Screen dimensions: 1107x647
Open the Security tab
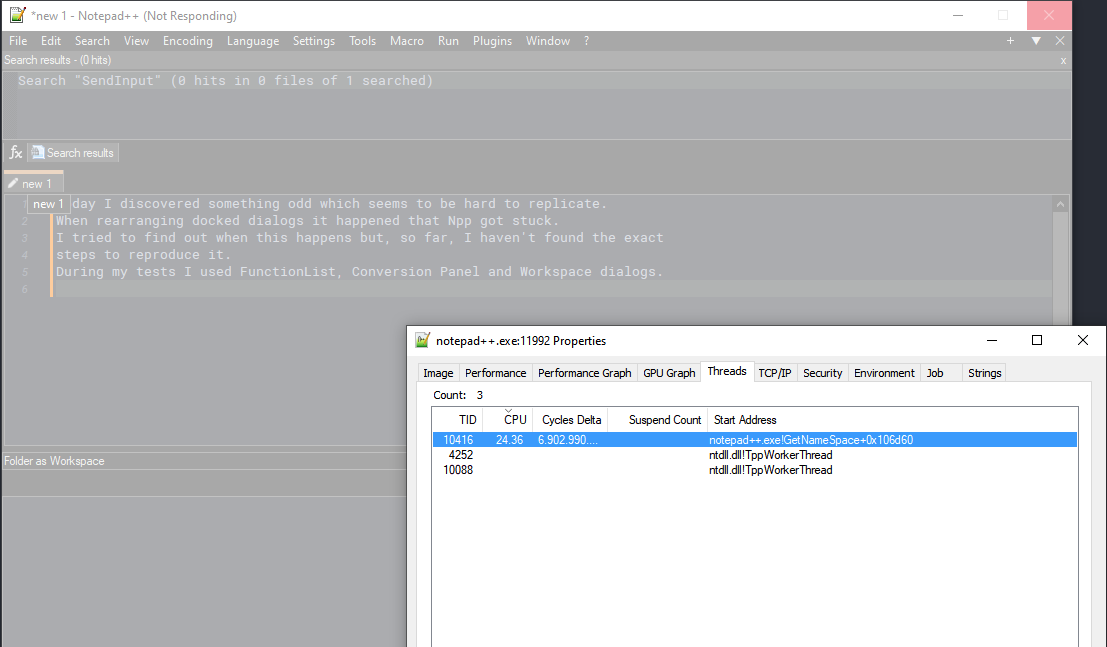tap(822, 373)
